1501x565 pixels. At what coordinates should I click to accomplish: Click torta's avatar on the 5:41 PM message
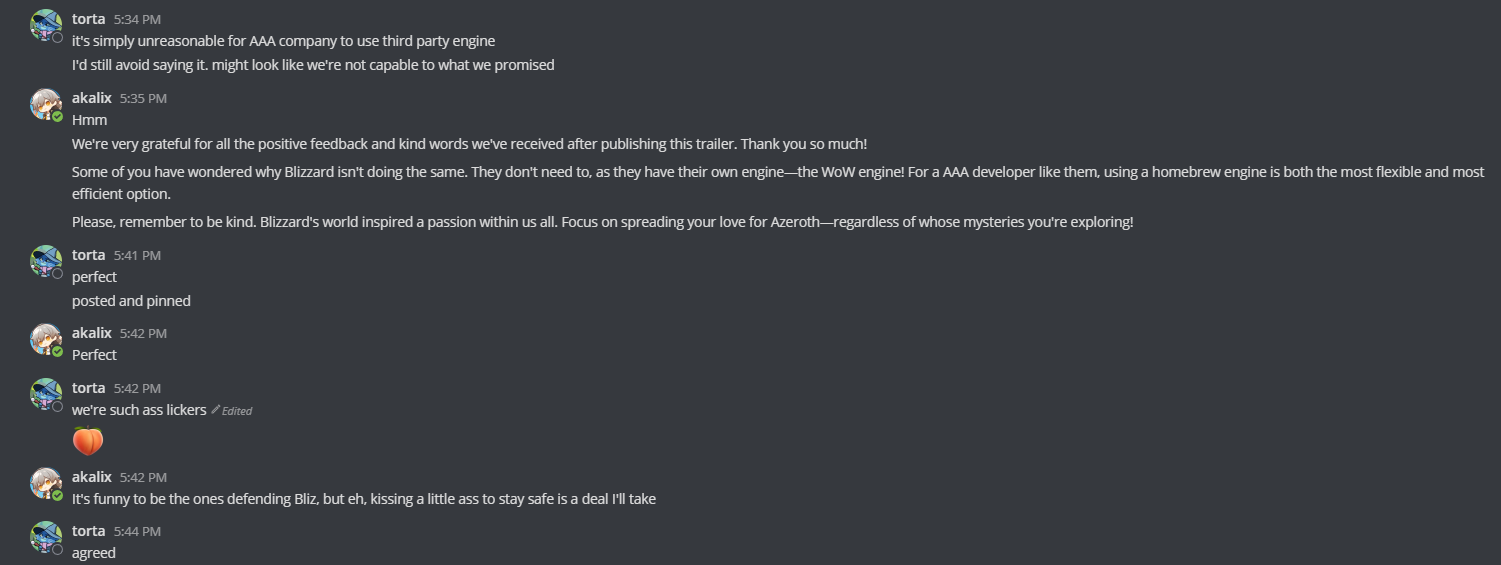[x=46, y=261]
